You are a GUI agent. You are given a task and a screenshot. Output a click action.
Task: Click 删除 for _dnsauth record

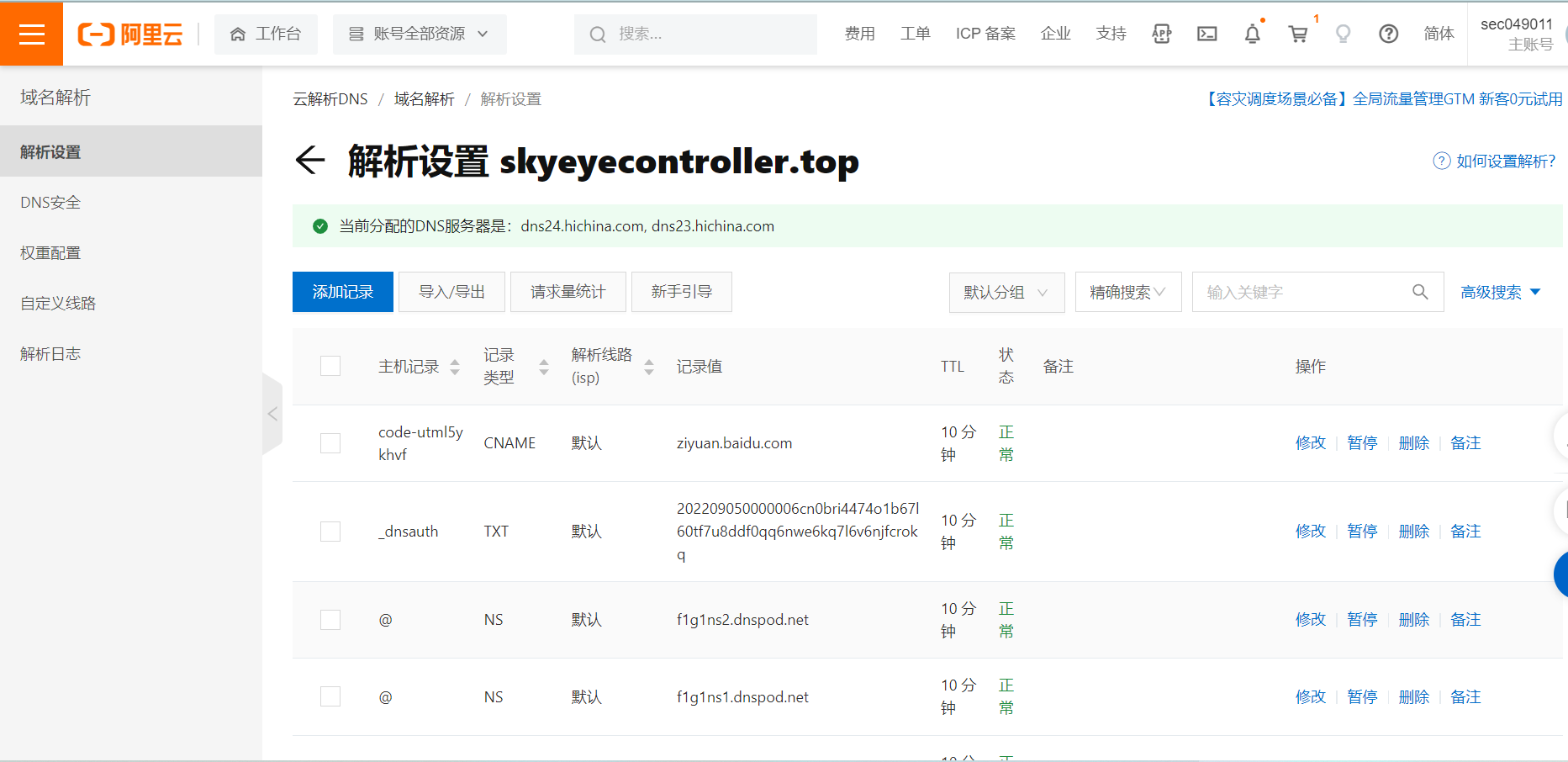click(1414, 532)
